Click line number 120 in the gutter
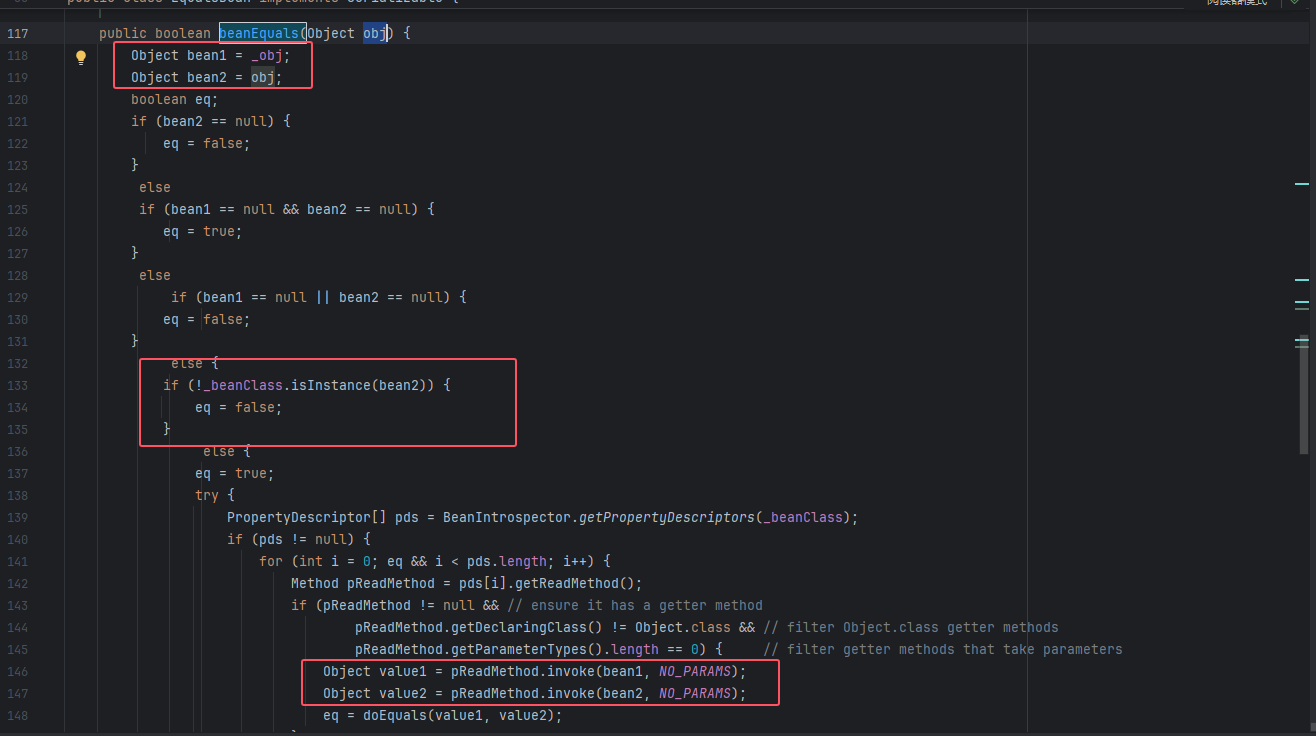Viewport: 1316px width, 736px height. pos(18,99)
